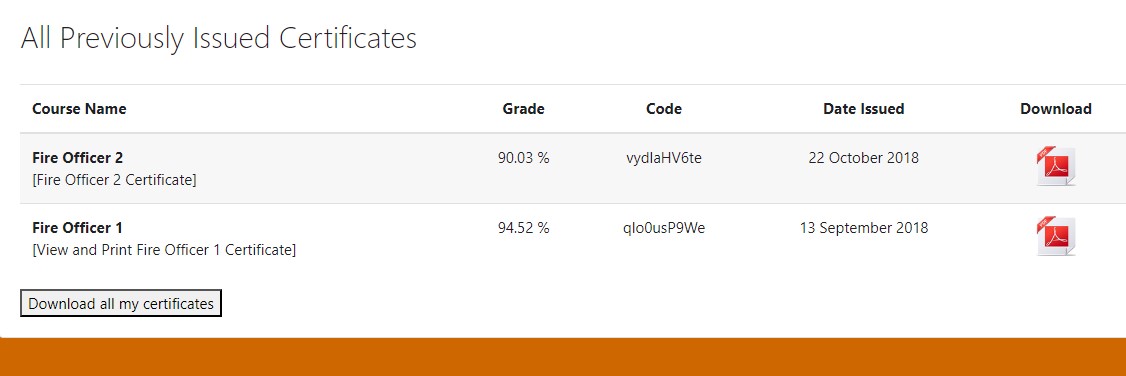This screenshot has width=1126, height=376.
Task: Click the Download column header
Action: (1056, 109)
